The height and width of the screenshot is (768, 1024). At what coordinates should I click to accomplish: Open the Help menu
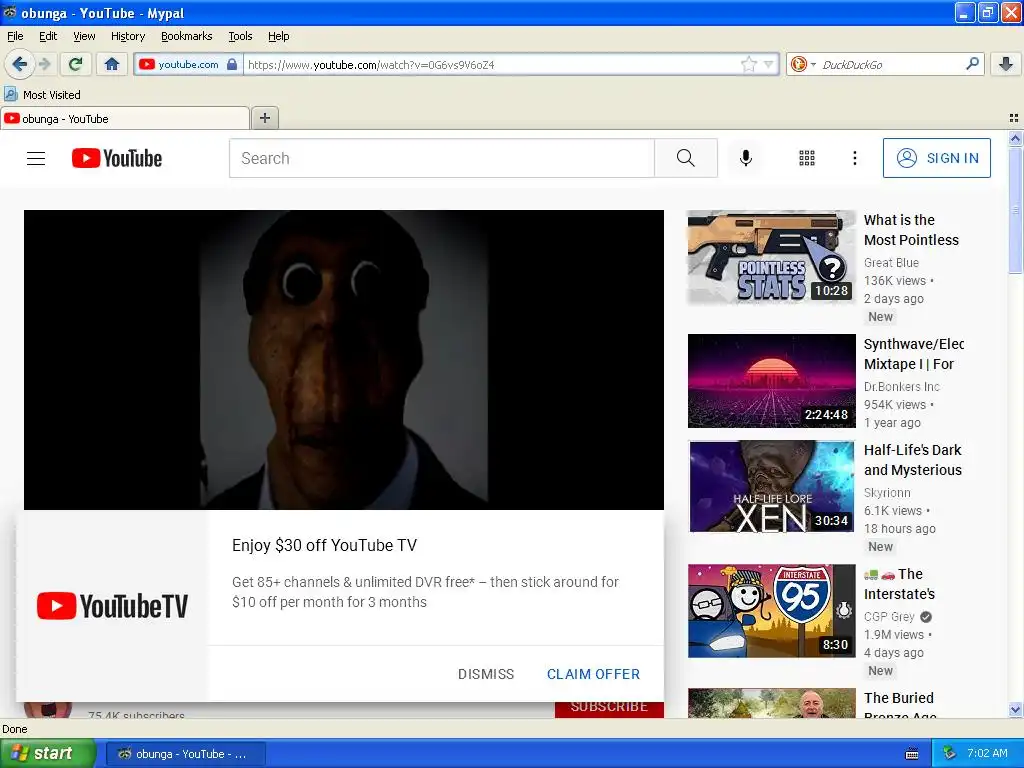point(278,37)
